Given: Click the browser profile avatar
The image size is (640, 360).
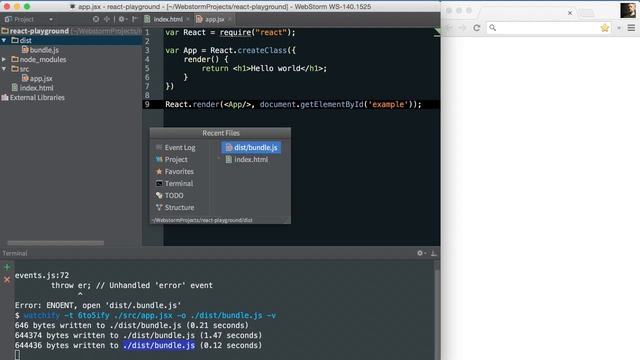Looking at the screenshot, I should point(628,10).
